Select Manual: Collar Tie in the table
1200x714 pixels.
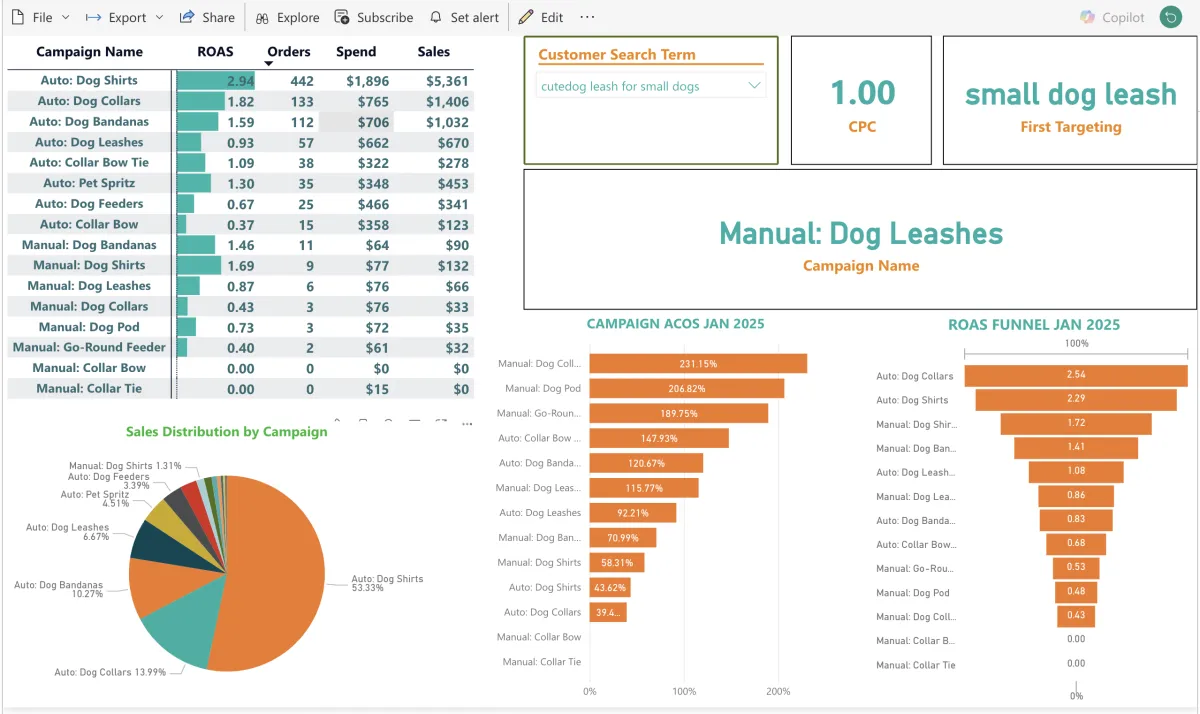[89, 388]
